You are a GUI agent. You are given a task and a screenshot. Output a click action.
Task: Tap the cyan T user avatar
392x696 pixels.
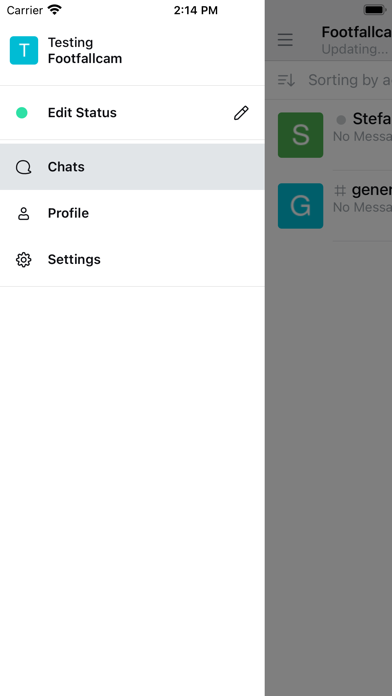tap(24, 51)
